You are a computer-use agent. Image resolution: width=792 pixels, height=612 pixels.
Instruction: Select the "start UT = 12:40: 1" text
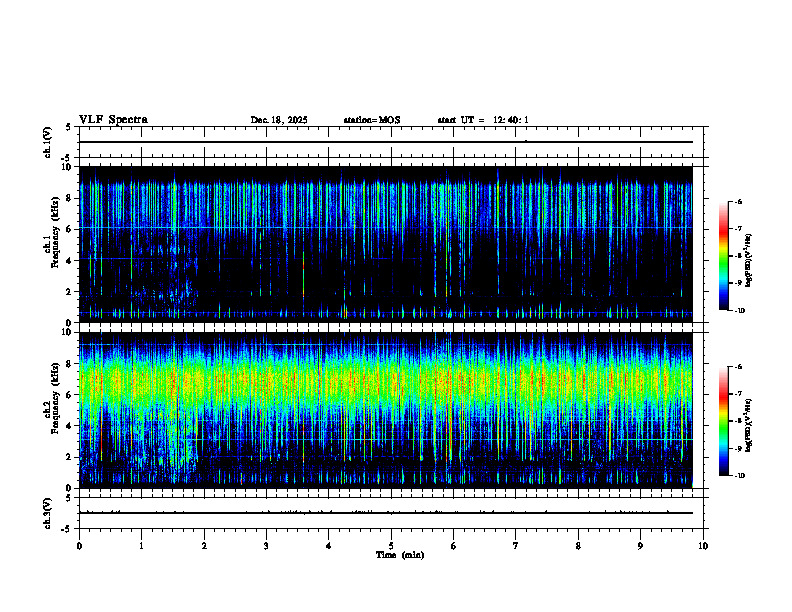point(483,120)
